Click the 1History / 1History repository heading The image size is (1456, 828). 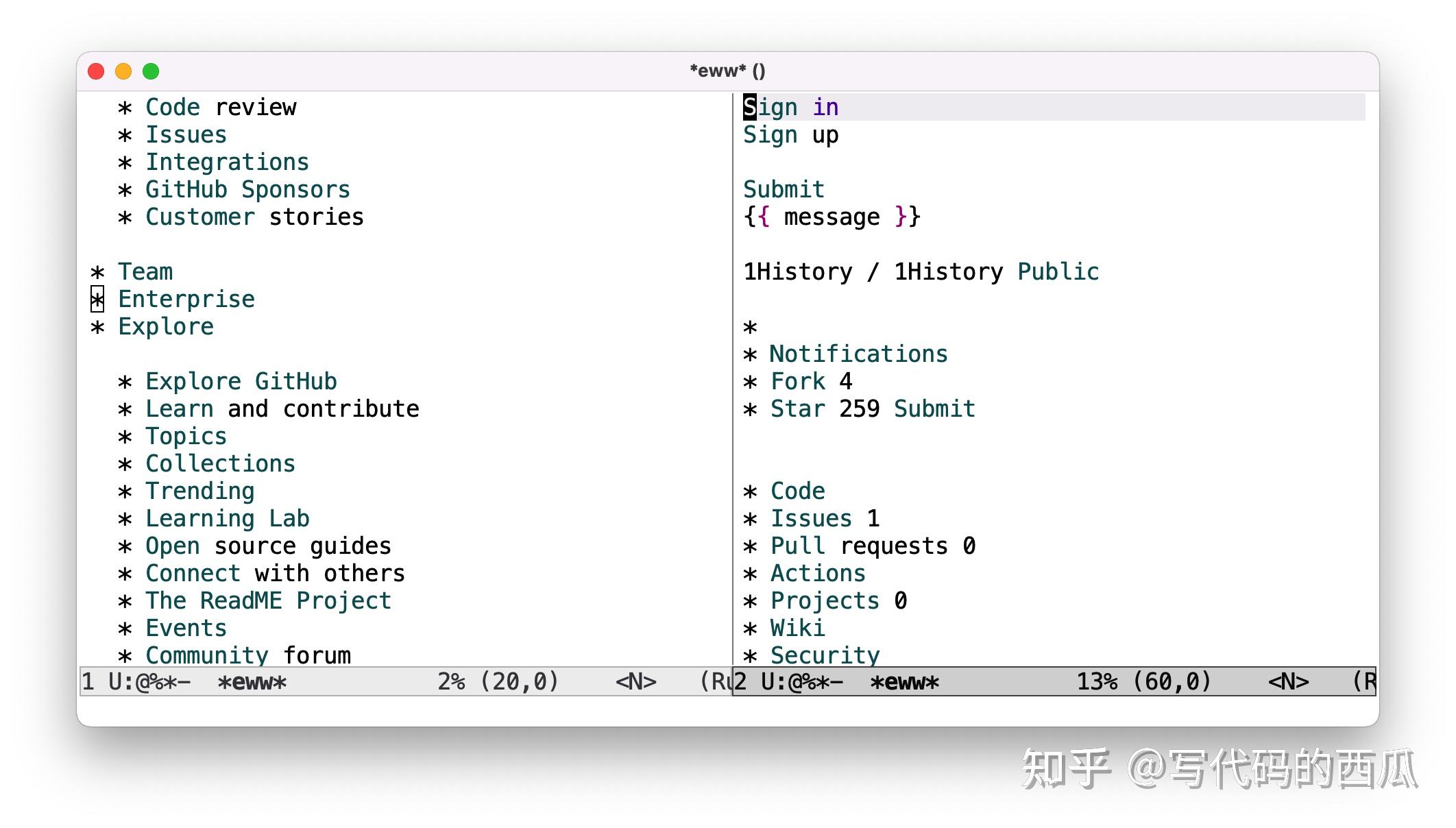coord(873,272)
